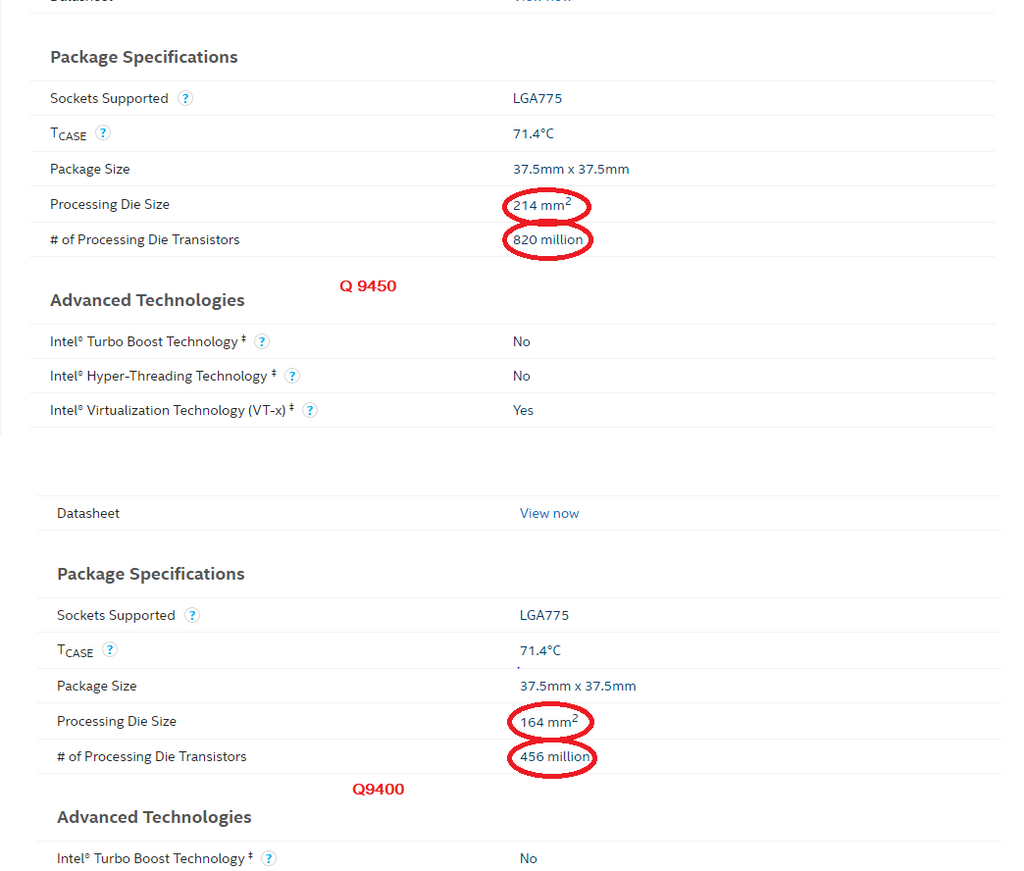Image resolution: width=1024 pixels, height=871 pixels.
Task: Click the red Q 9450 label
Action: pos(368,286)
